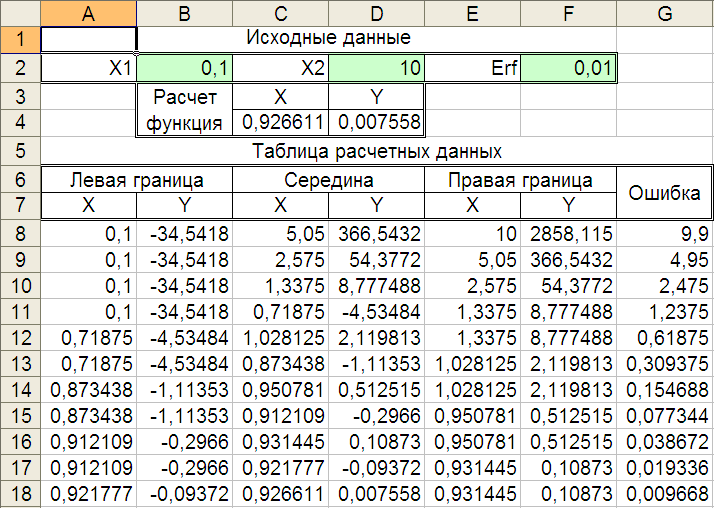This screenshot has width=714, height=508.
Task: Click the 'Ошибка' header cell
Action: click(x=664, y=193)
